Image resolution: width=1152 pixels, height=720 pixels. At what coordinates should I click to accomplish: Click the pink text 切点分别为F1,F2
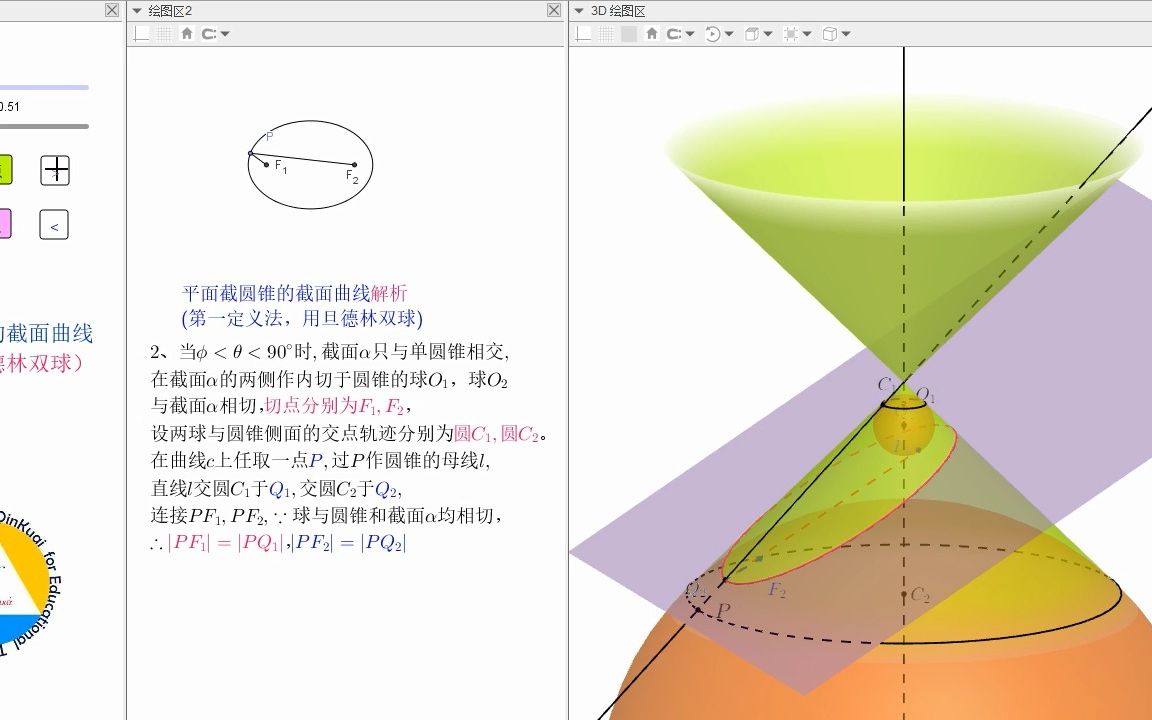pos(337,406)
